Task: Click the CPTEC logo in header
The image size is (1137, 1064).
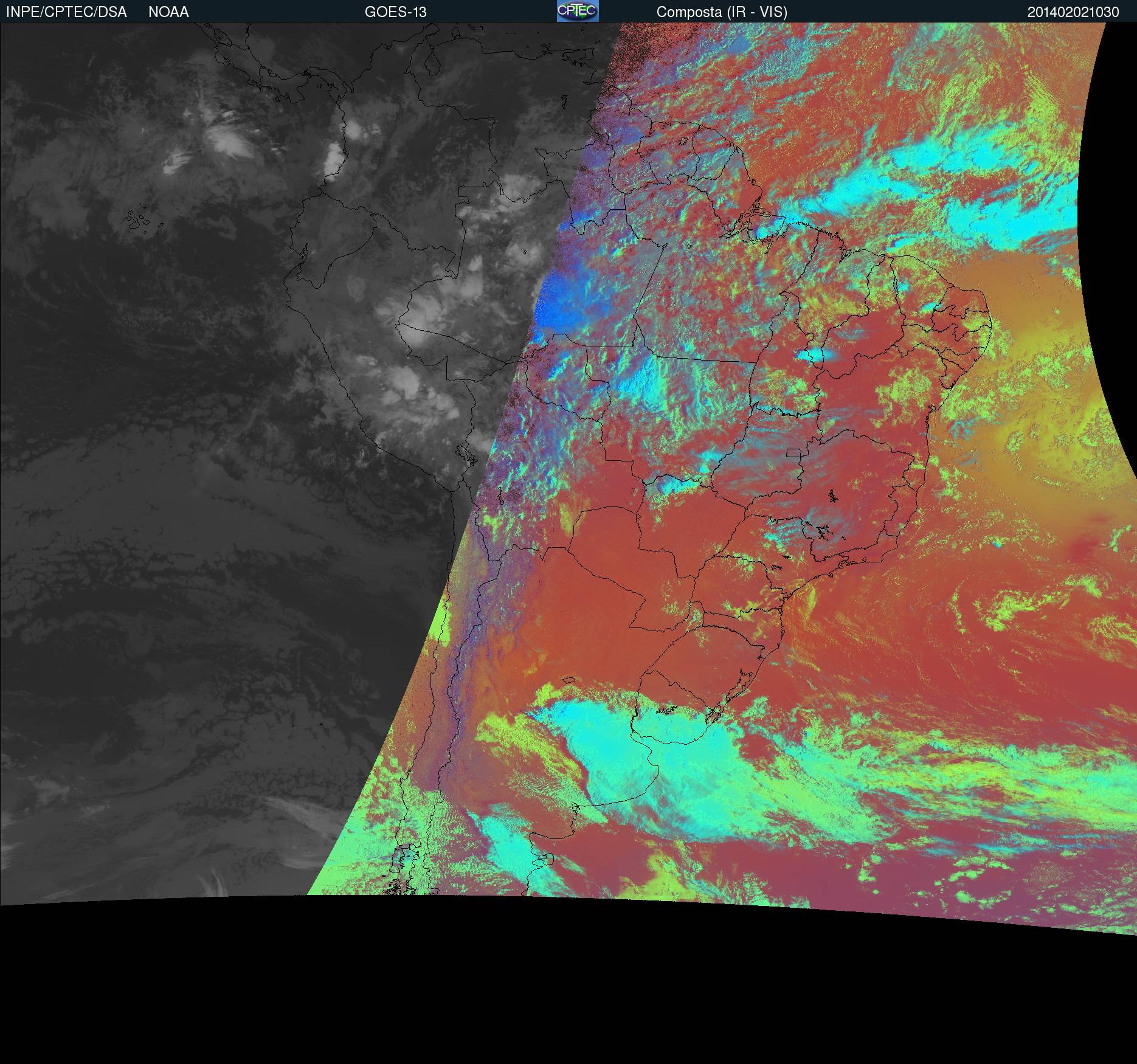Action: (578, 11)
